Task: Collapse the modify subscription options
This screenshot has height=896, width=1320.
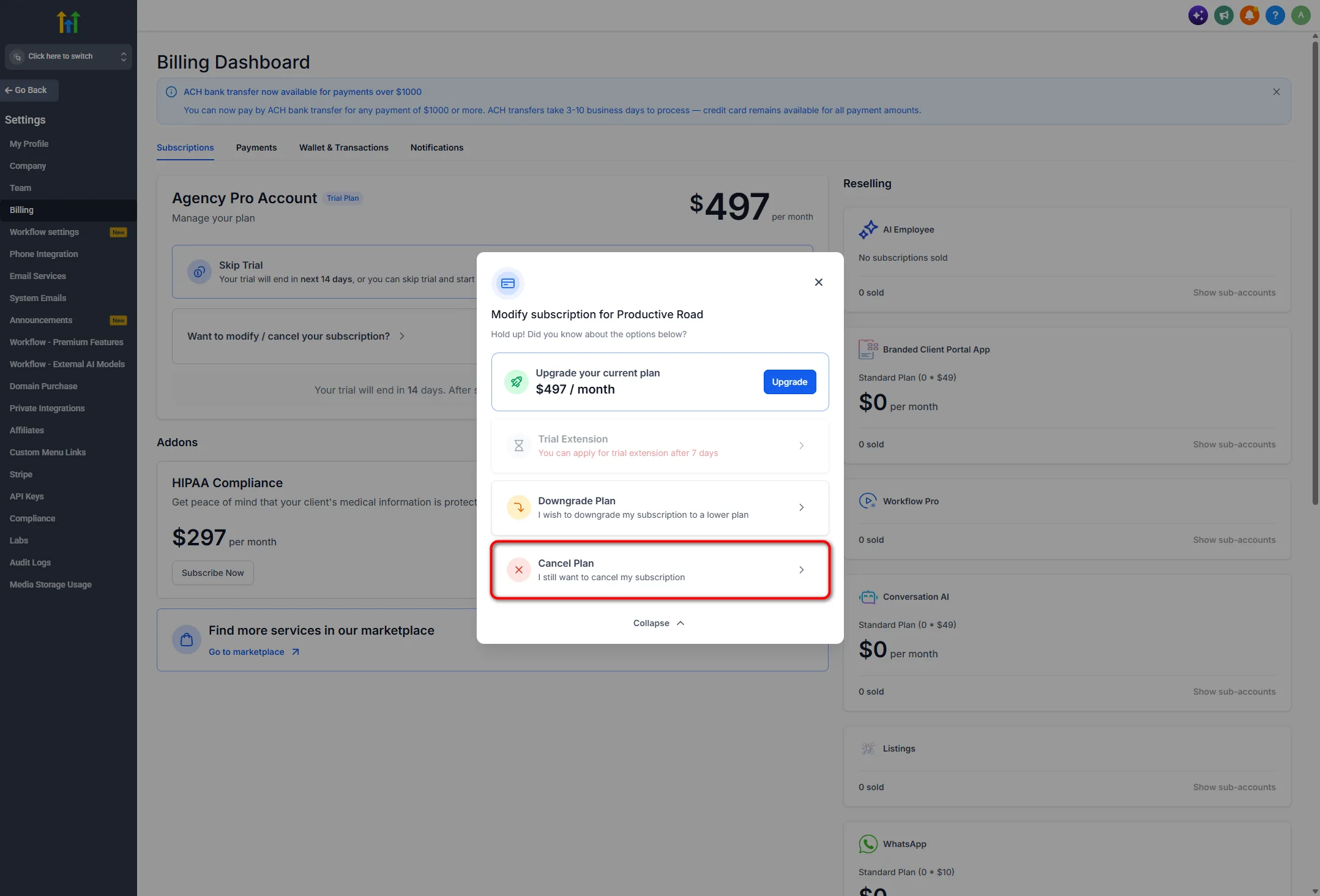Action: (x=659, y=623)
